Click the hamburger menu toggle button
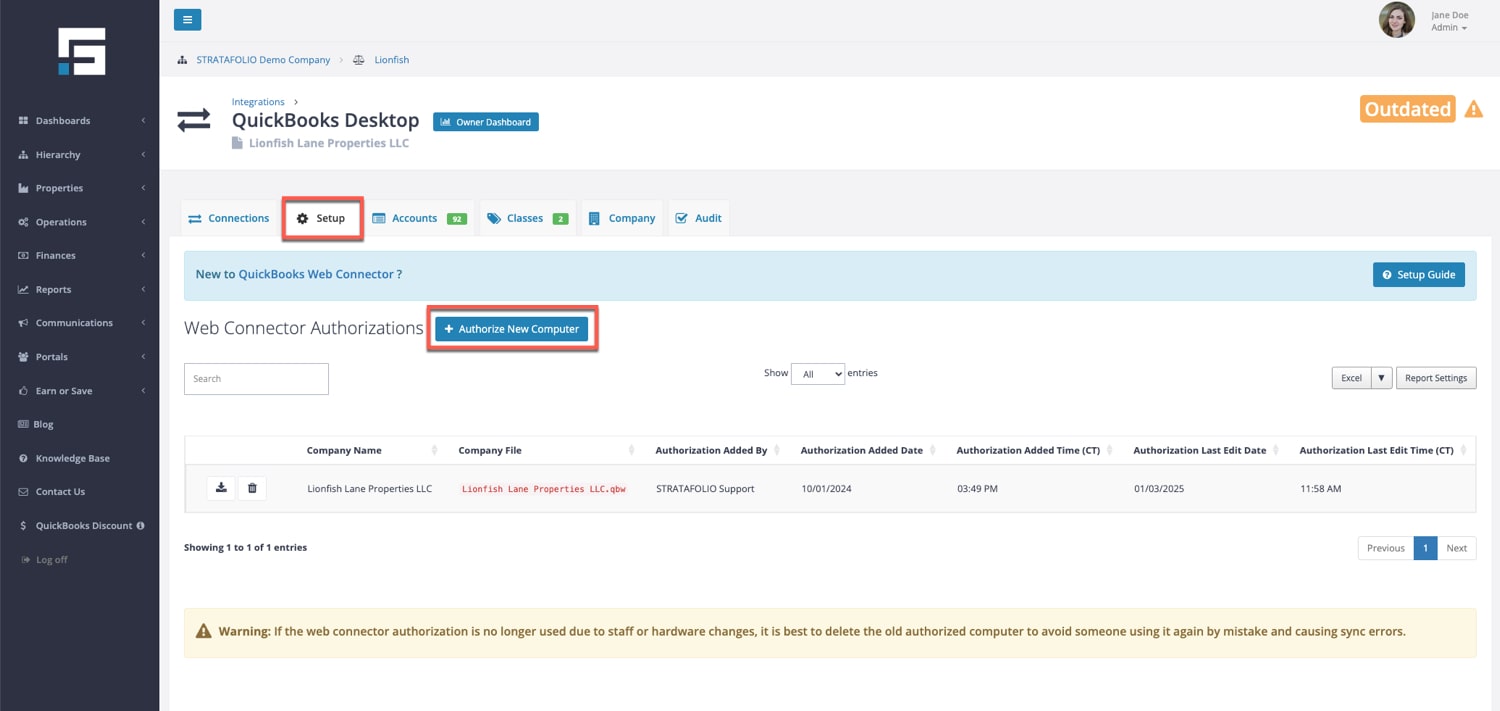The width and height of the screenshot is (1500, 711). pyautogui.click(x=187, y=19)
